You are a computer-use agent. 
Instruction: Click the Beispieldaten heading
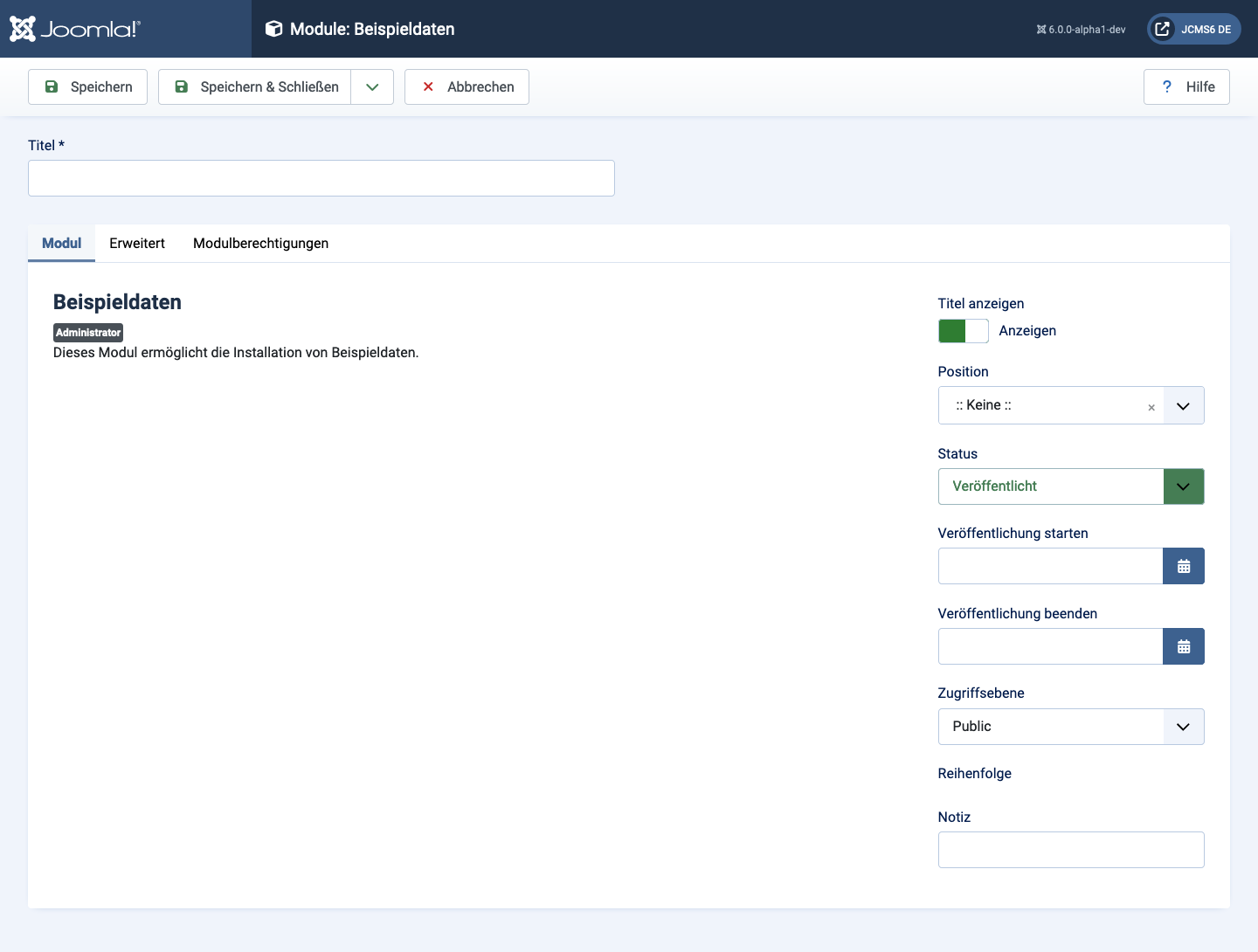(117, 302)
